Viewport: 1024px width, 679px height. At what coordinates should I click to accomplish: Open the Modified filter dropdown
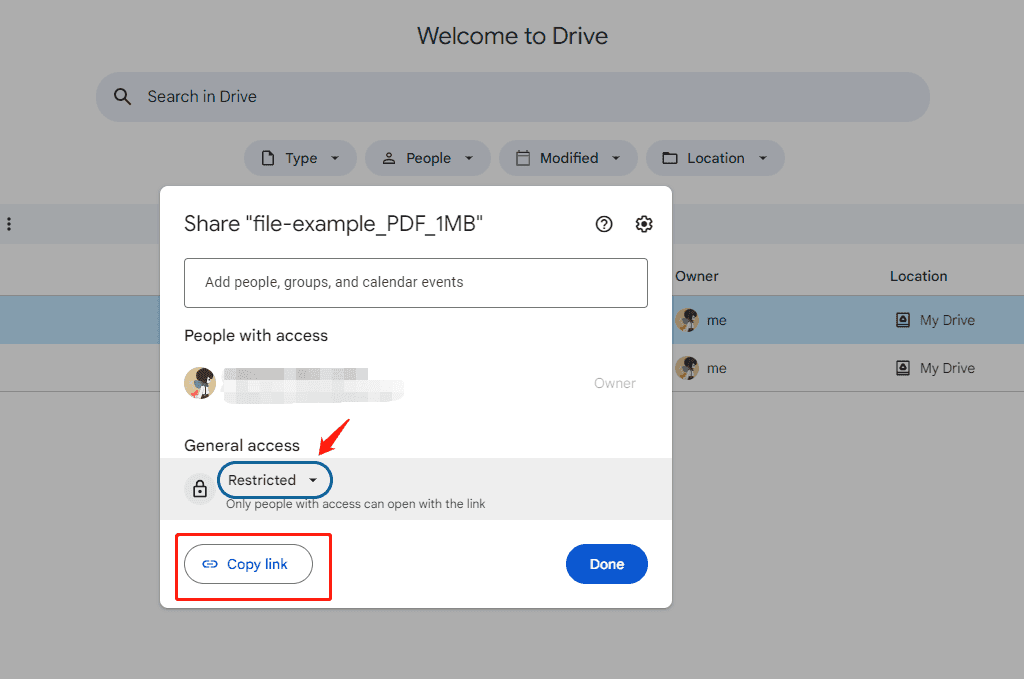pos(568,158)
